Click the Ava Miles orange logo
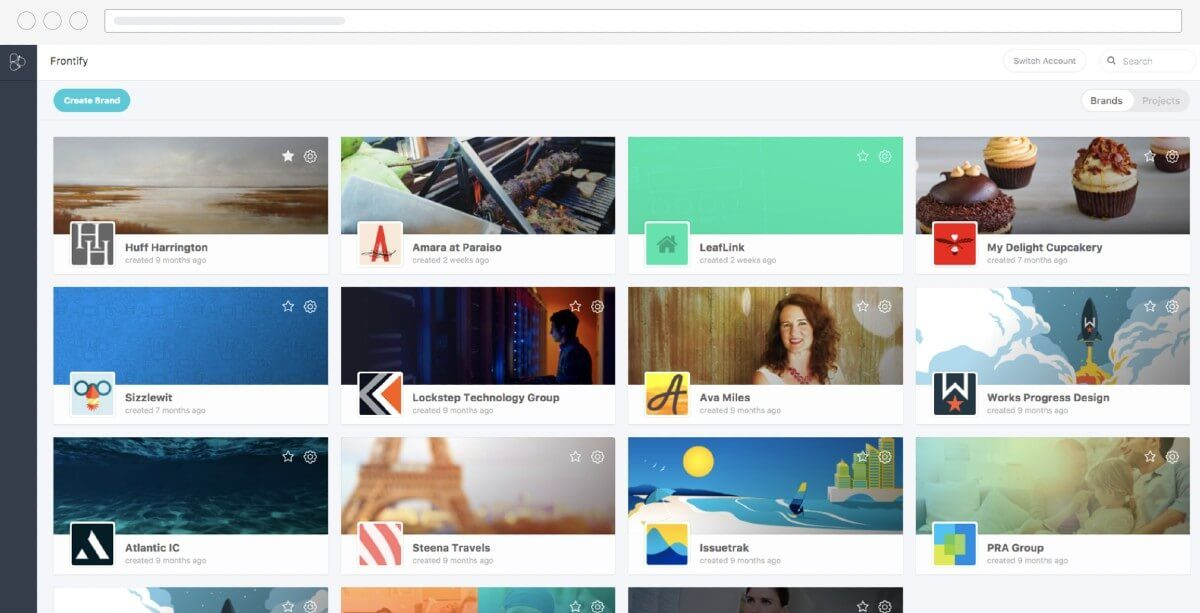This screenshot has height=613, width=1200. 667,394
